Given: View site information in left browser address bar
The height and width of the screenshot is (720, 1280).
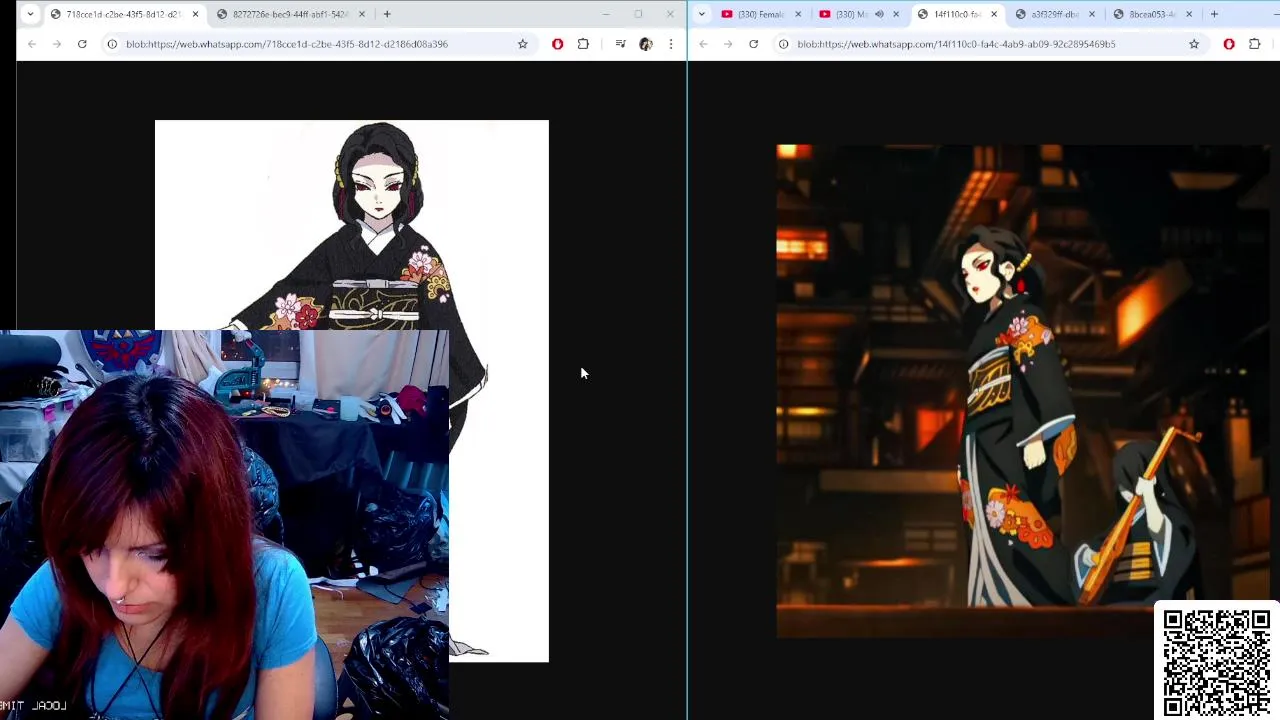Looking at the screenshot, I should 112,44.
